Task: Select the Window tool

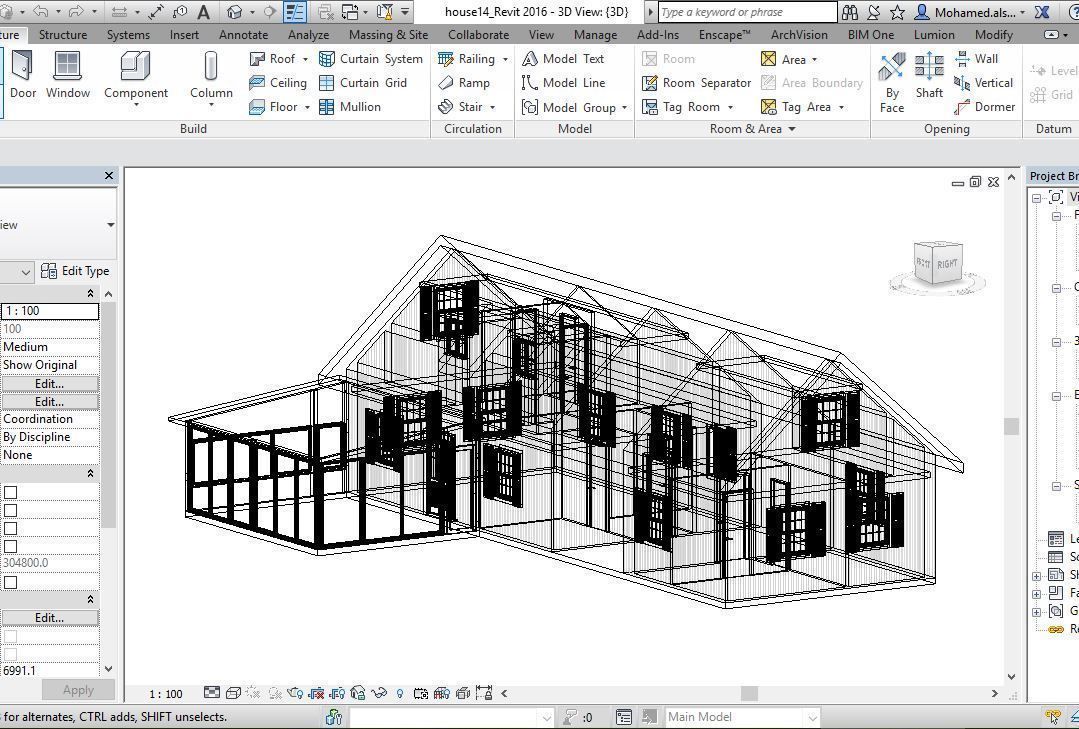Action: (x=67, y=76)
